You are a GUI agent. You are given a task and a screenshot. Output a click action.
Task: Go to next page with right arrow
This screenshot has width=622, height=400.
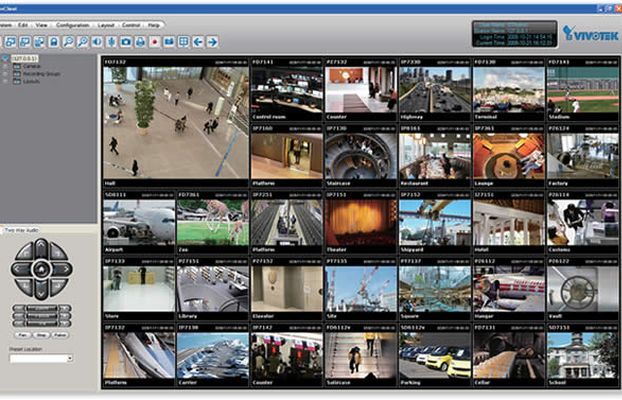[x=212, y=42]
